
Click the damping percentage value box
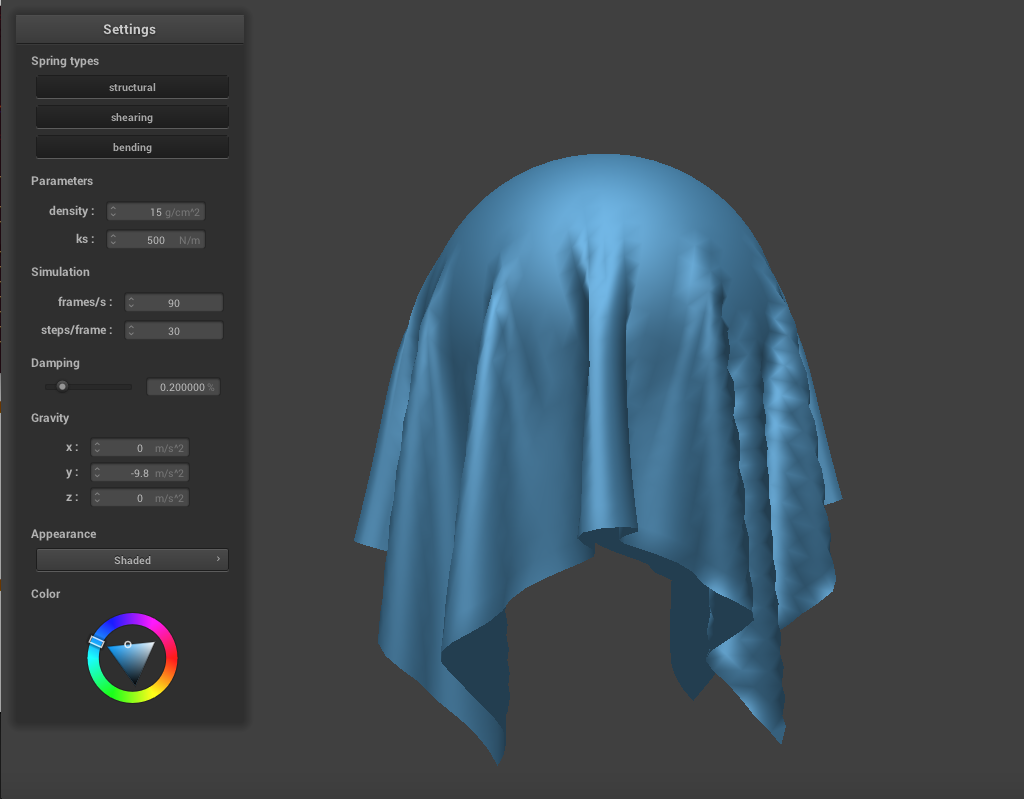point(182,387)
